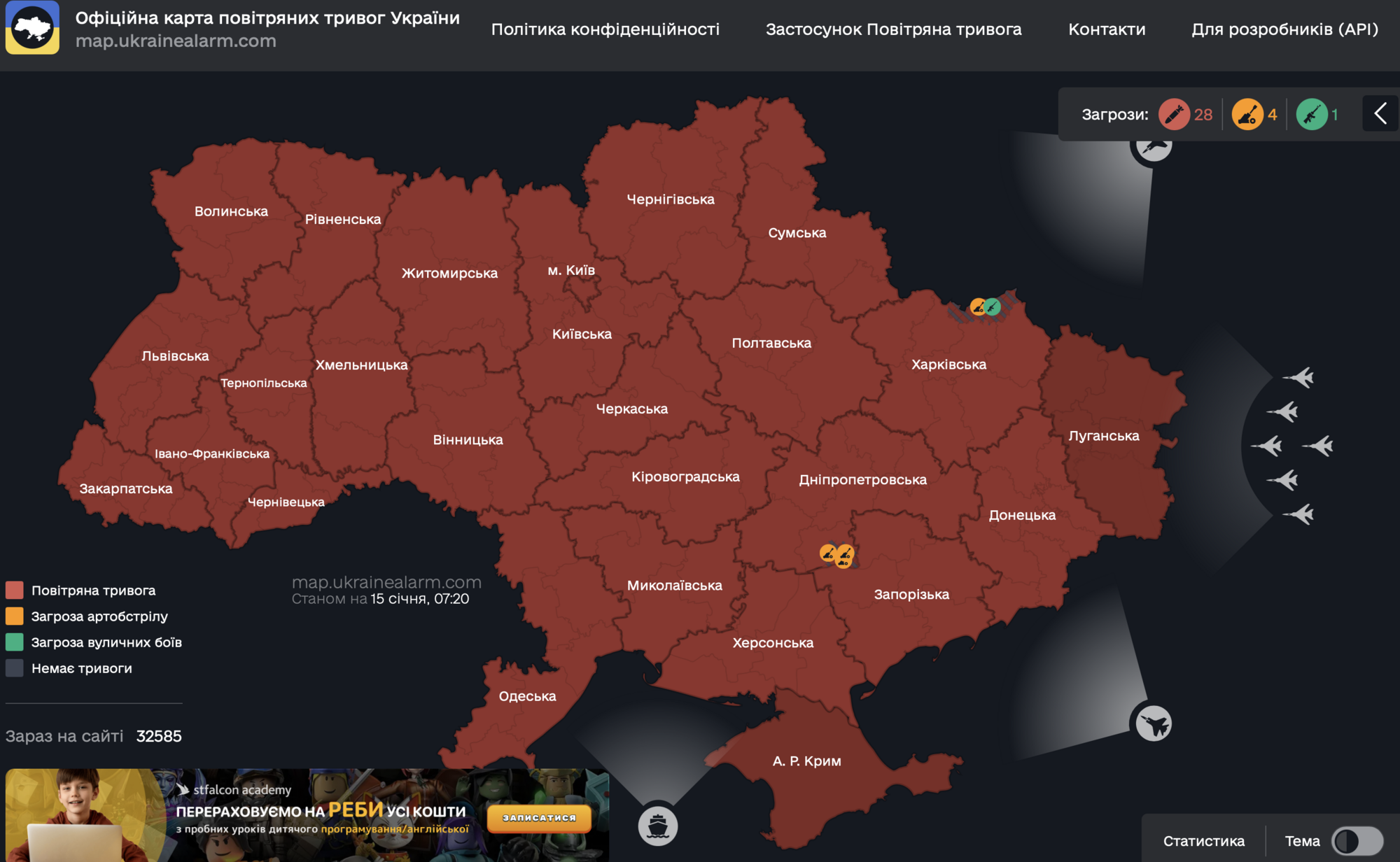Select the Львівська region on map
1400x862 pixels.
175,356
